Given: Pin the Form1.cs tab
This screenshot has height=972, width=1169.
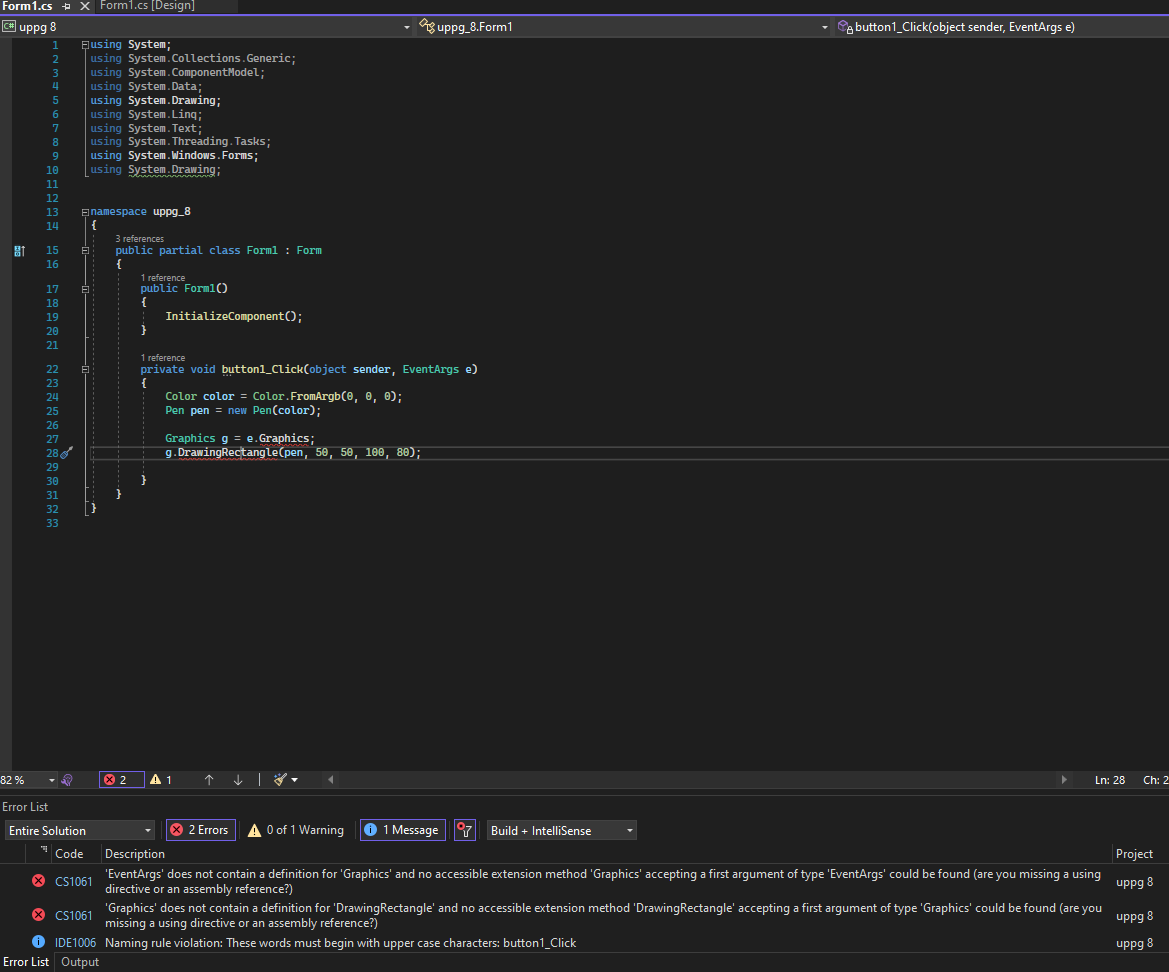Looking at the screenshot, I should pos(66,6).
